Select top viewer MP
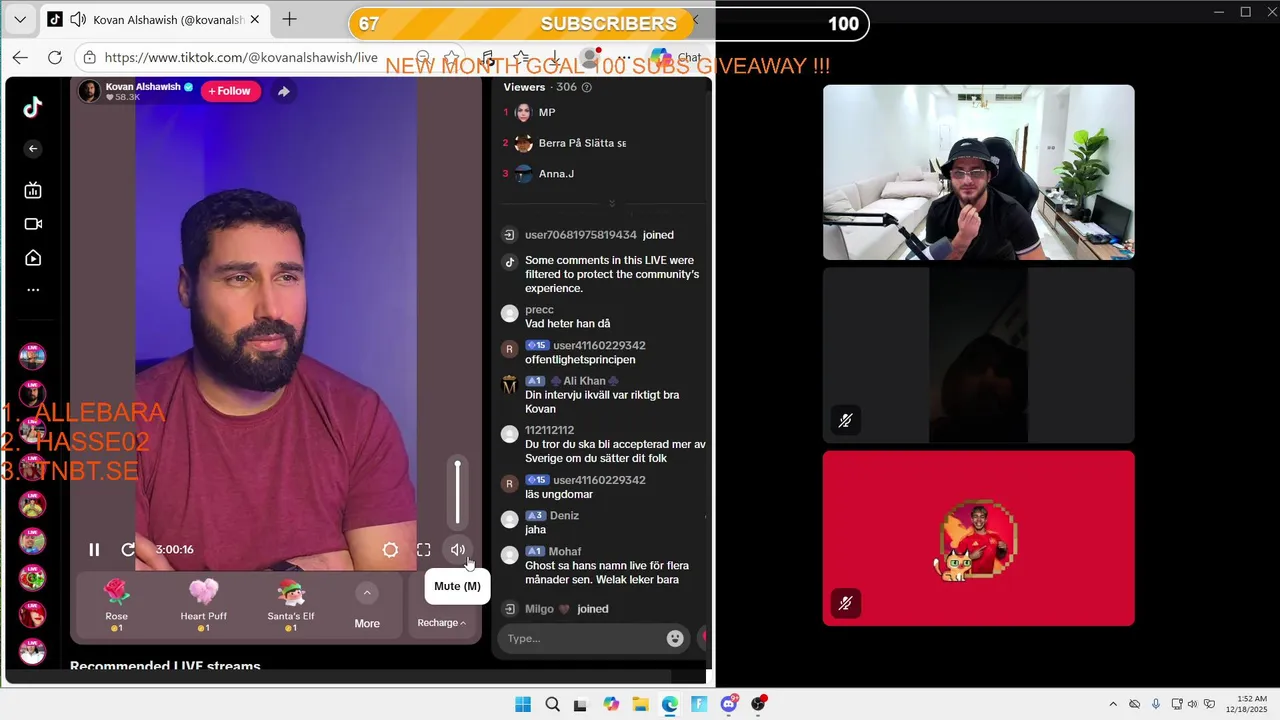1280x720 pixels. 547,113
